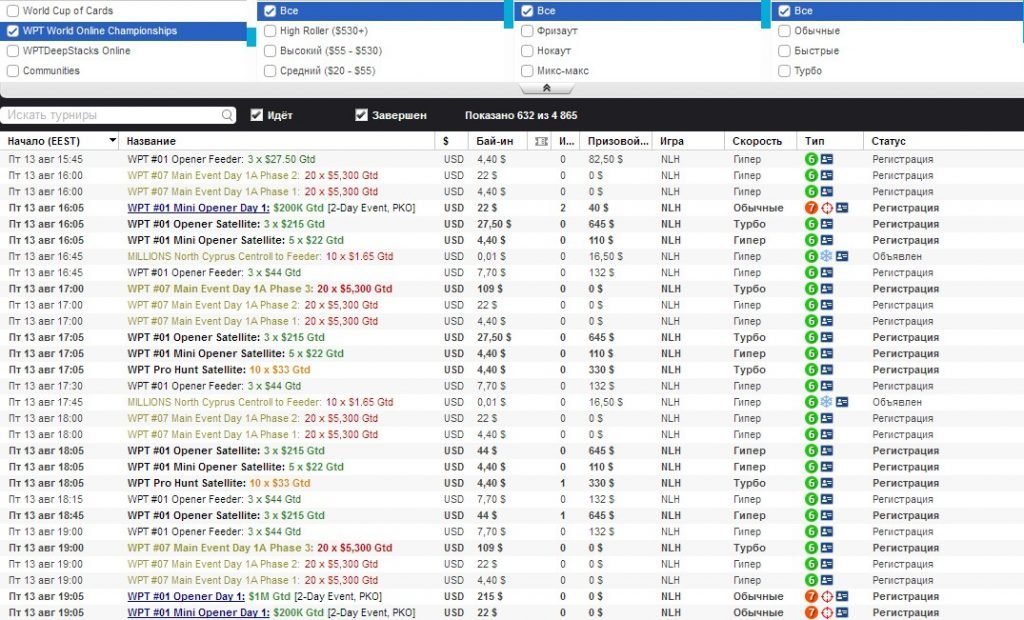Enable the High Roller ($530+) filter

pyautogui.click(x=270, y=30)
